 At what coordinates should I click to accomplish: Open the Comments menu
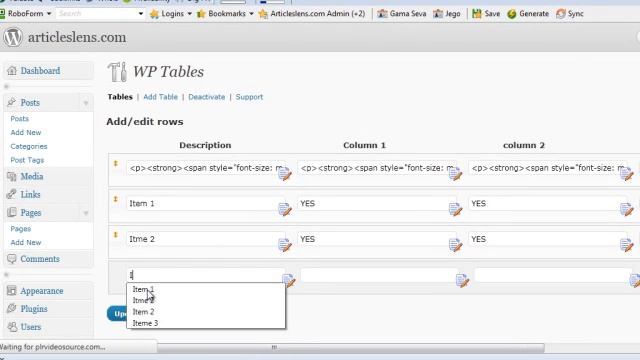40,259
